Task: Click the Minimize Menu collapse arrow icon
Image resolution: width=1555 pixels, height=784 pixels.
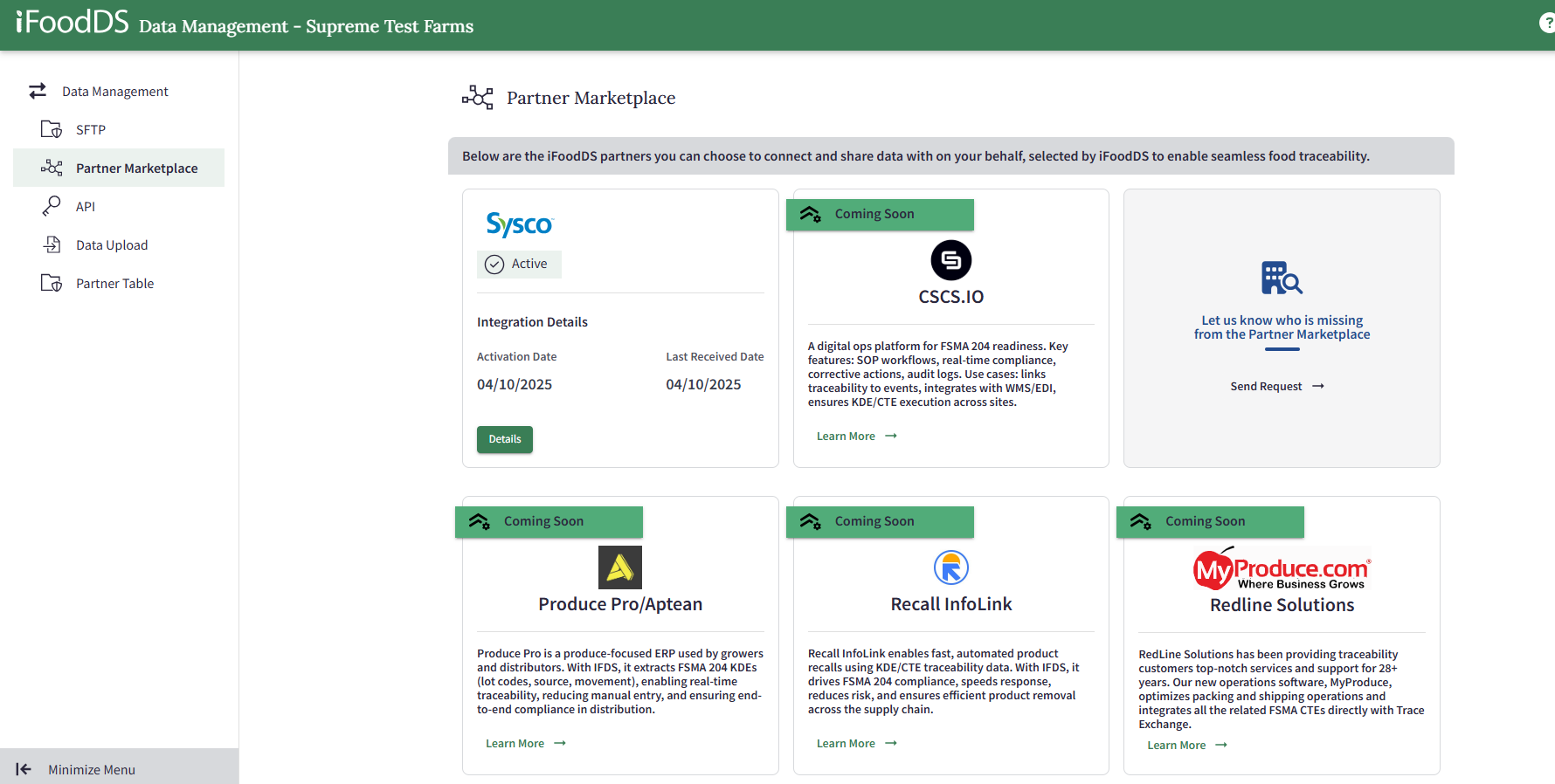Action: coord(24,769)
